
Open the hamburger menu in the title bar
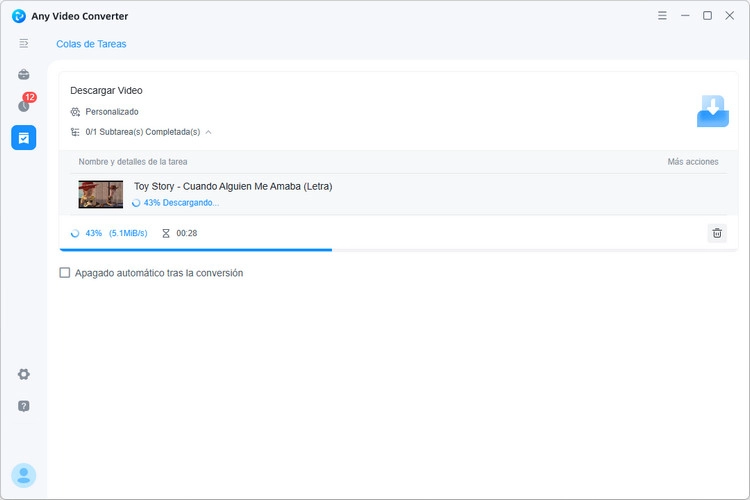click(x=662, y=16)
